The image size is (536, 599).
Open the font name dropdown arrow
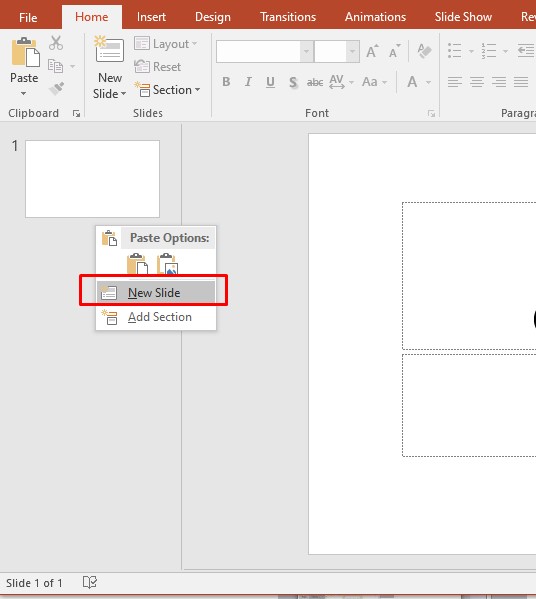coord(306,51)
